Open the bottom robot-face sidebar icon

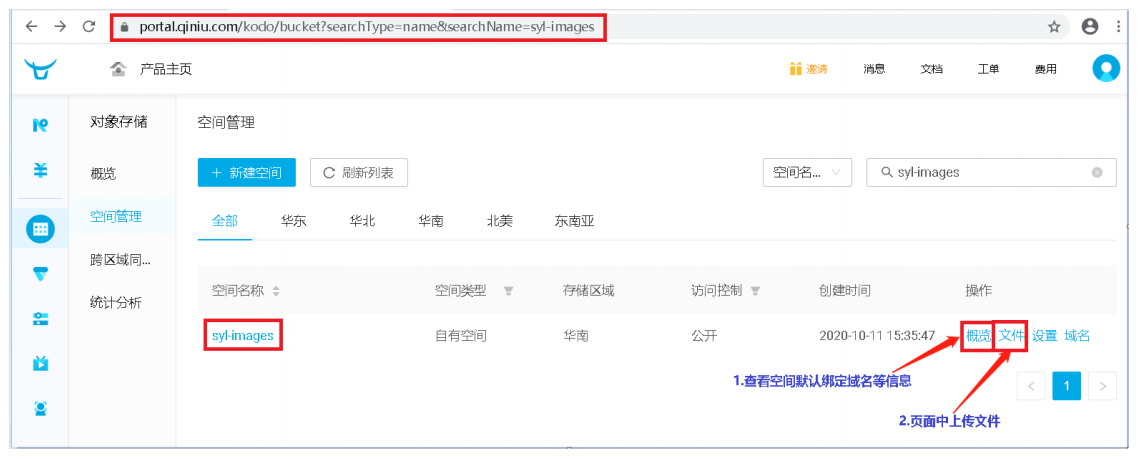(x=41, y=408)
